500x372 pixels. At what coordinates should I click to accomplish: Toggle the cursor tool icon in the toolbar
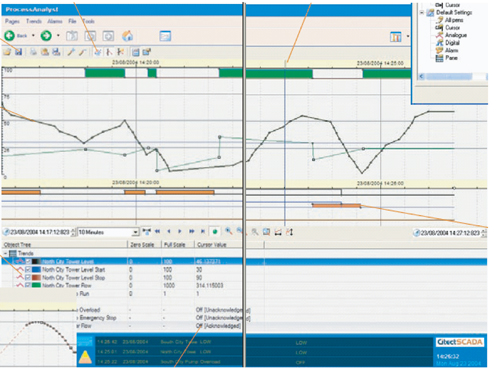[x=109, y=52]
